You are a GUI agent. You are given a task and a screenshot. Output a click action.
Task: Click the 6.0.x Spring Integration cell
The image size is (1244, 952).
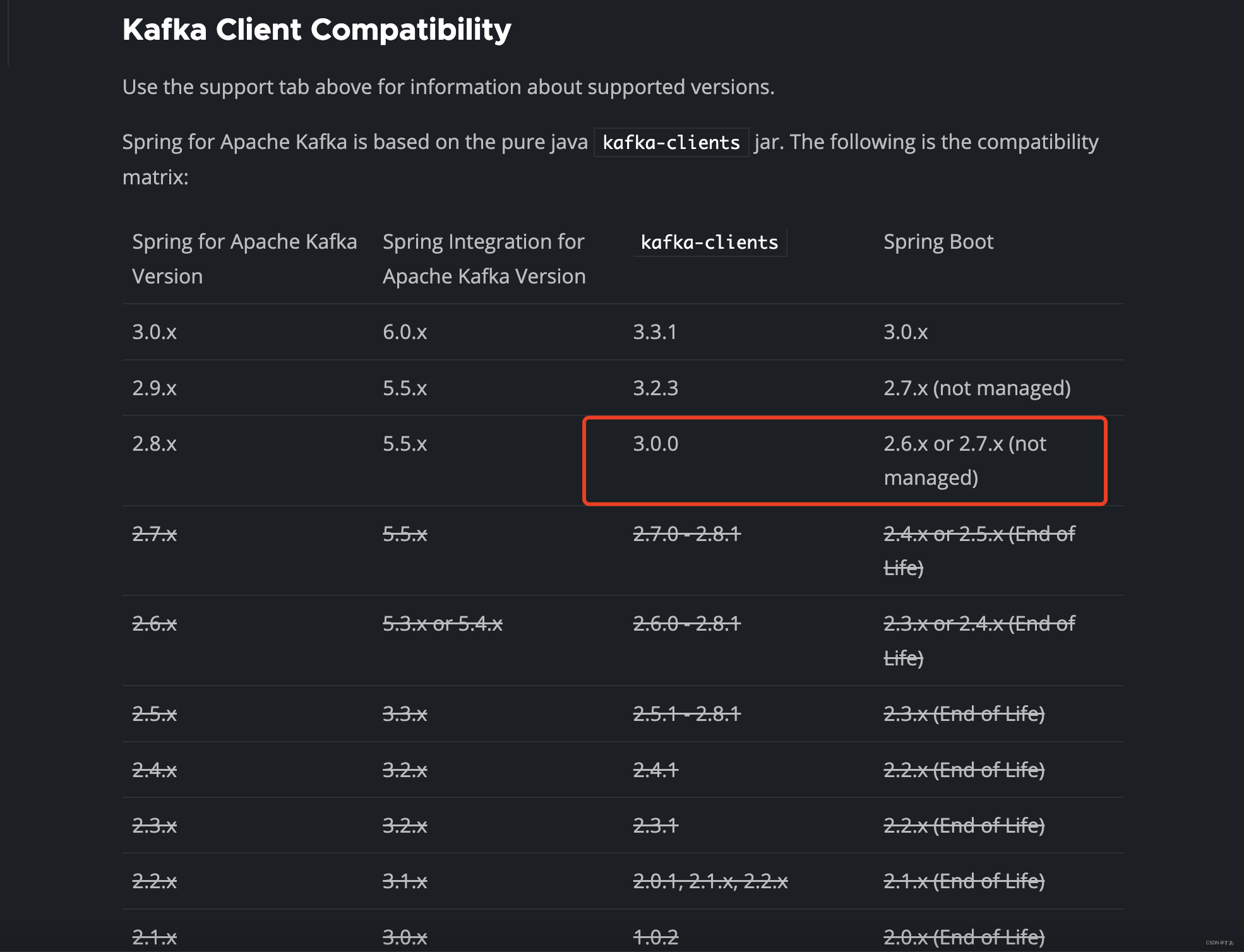(405, 332)
